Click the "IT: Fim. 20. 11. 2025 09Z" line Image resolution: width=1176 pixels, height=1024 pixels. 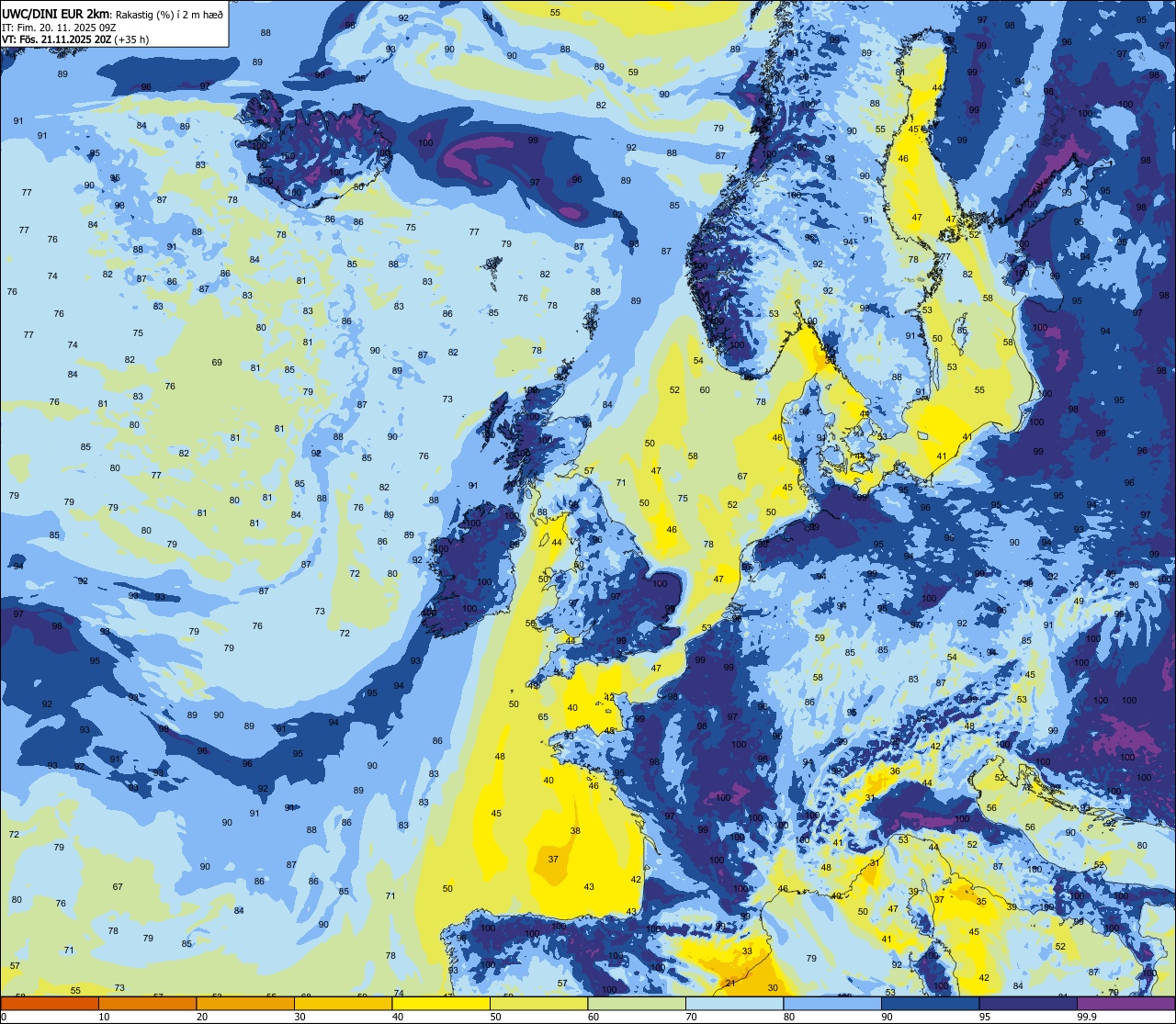(x=59, y=28)
